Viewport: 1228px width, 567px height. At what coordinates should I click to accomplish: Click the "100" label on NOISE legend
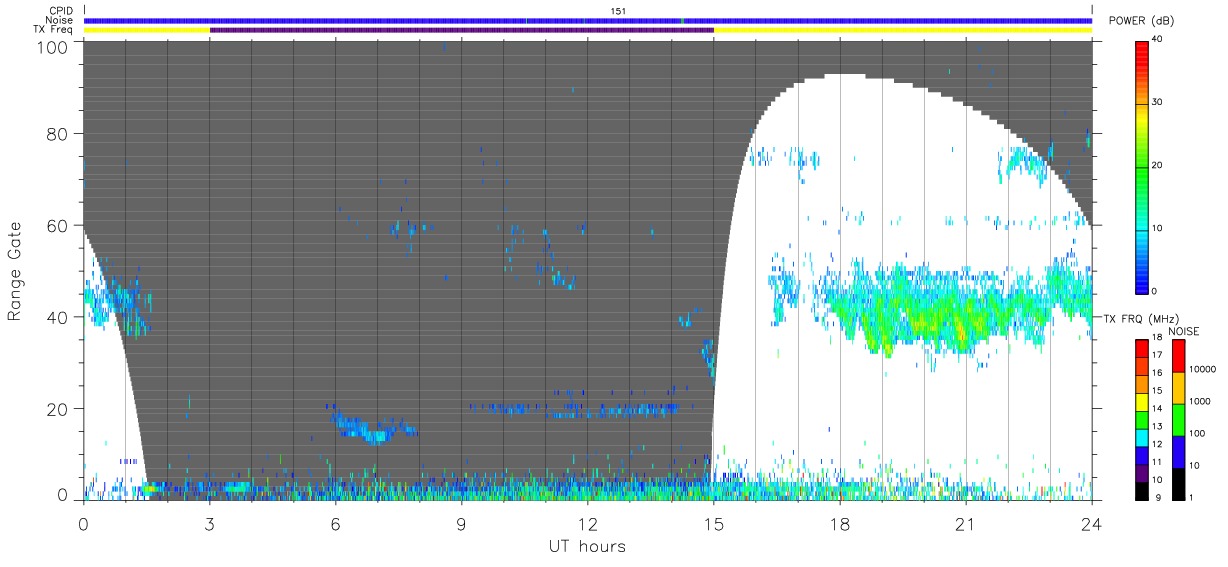coord(1197,433)
